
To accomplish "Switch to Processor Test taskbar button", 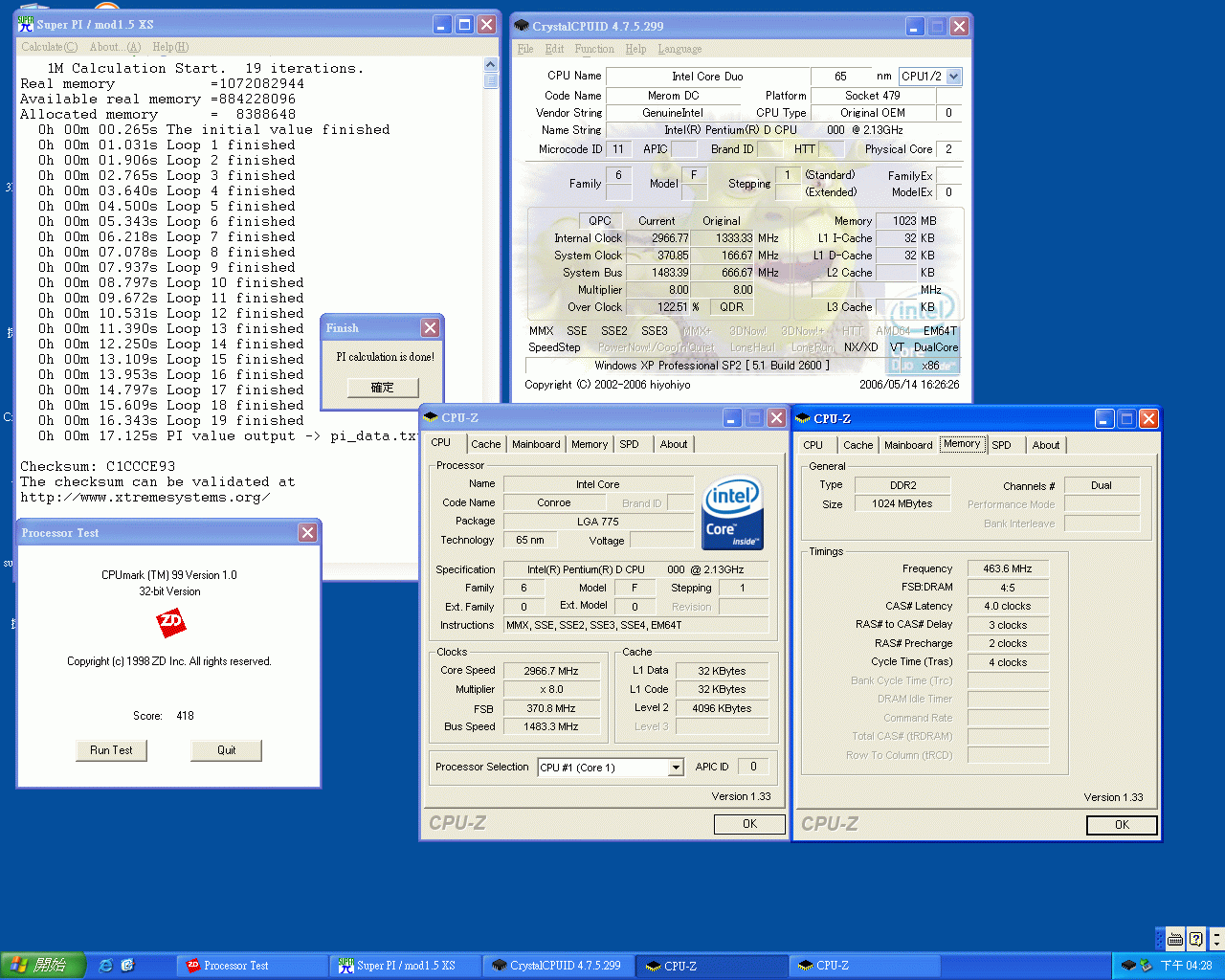I will [x=253, y=966].
